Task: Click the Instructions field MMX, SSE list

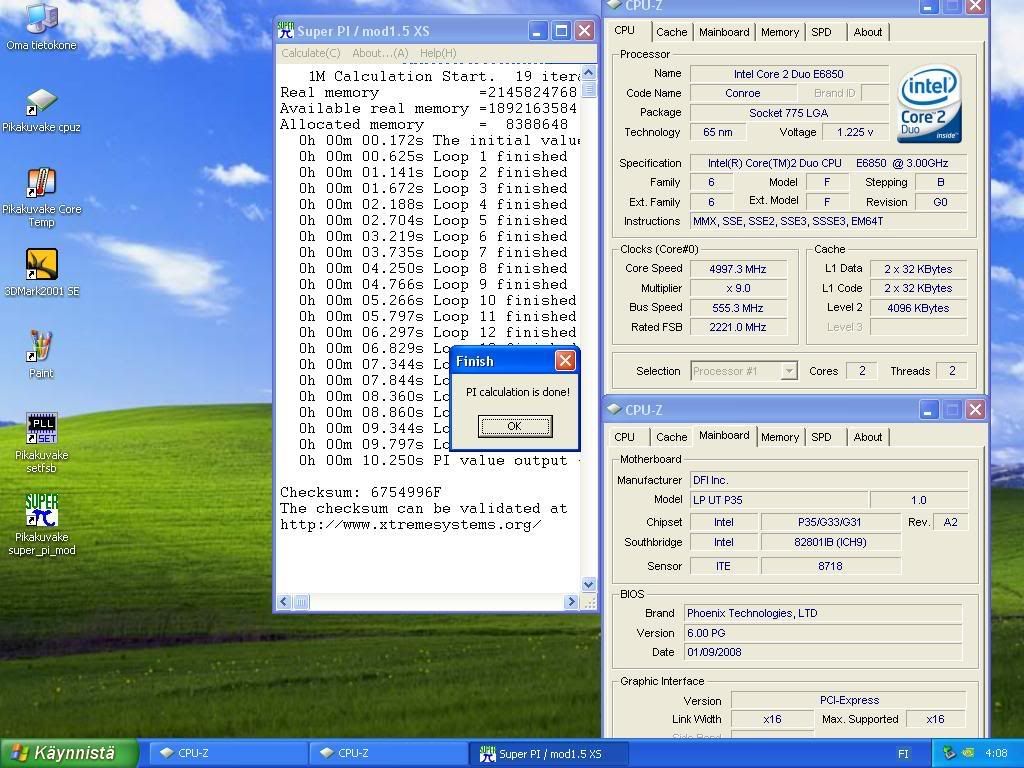Action: [828, 221]
